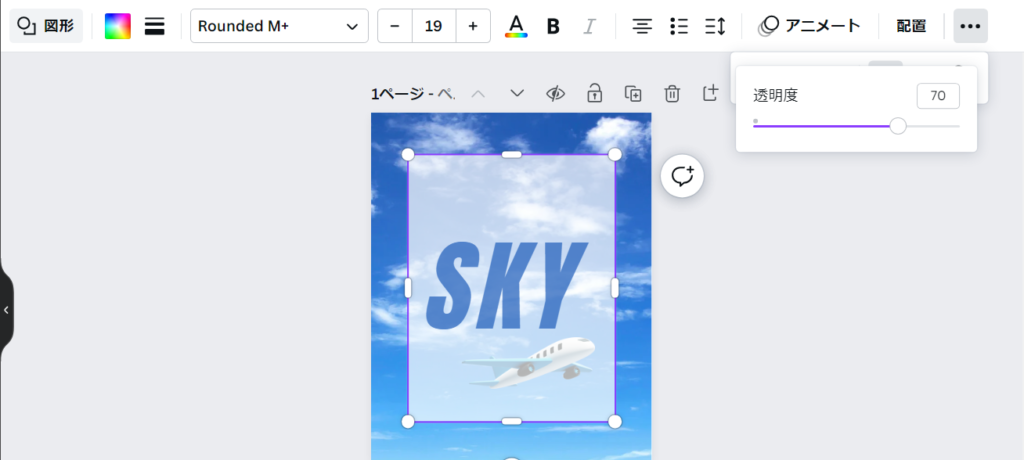Screen dimensions: 1024x460
Task: Toggle italic formatting
Action: click(x=589, y=26)
